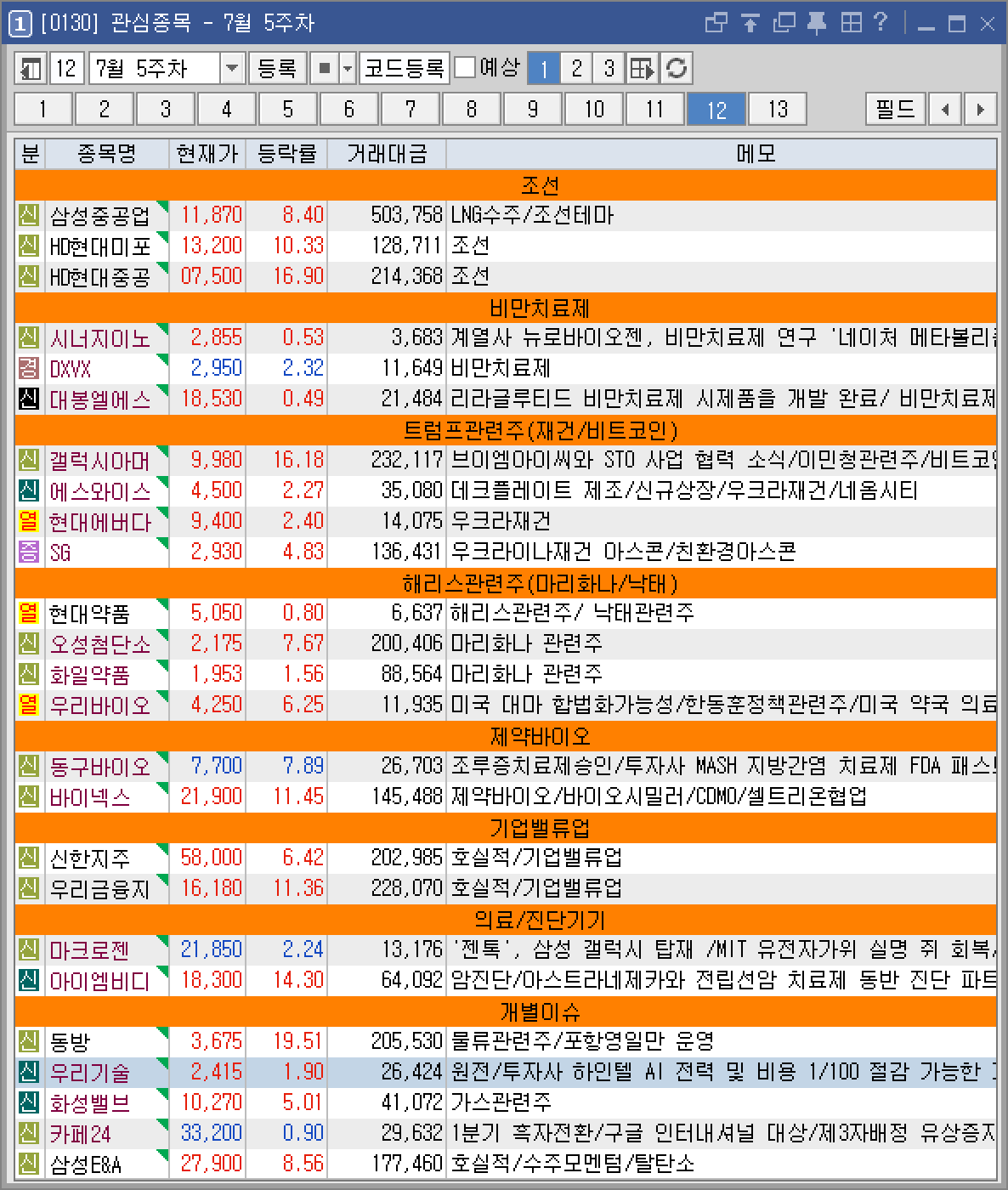
Task: Click the teal icon beside 화성밸브
Action: click(x=29, y=1103)
